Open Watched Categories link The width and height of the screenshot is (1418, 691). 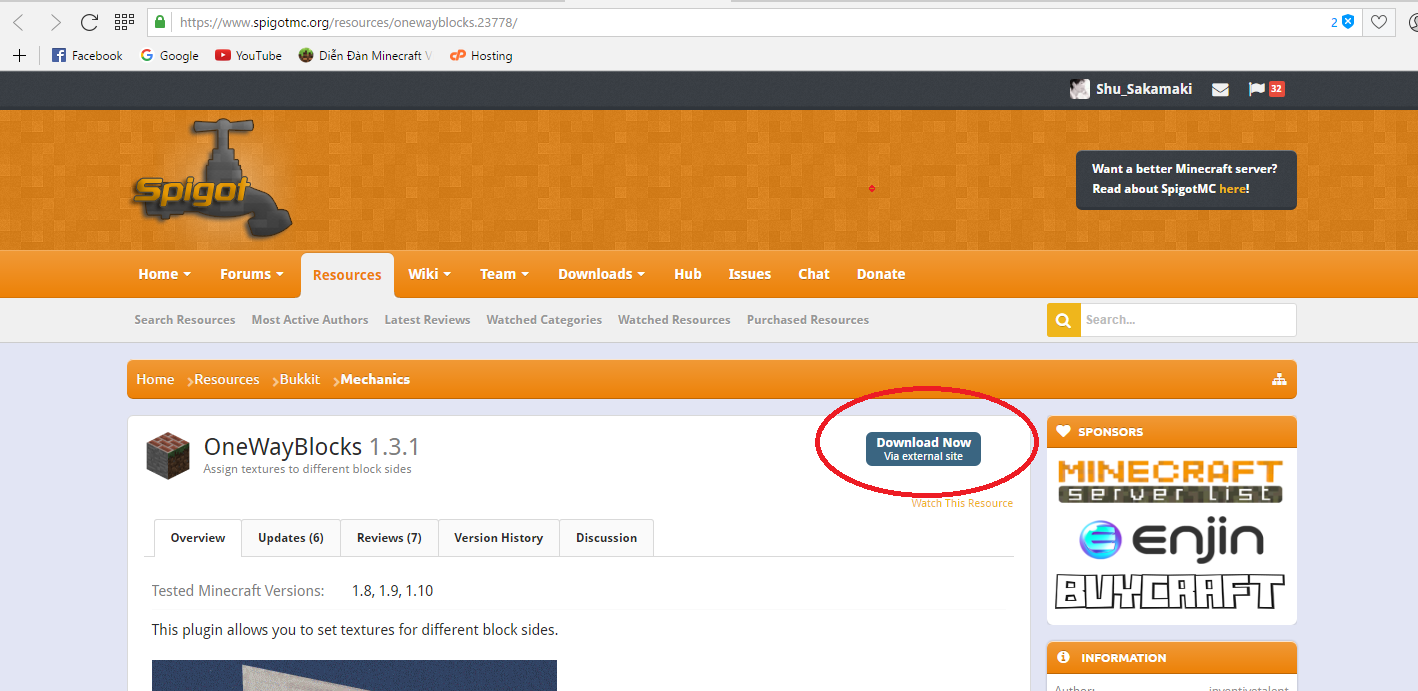(544, 320)
